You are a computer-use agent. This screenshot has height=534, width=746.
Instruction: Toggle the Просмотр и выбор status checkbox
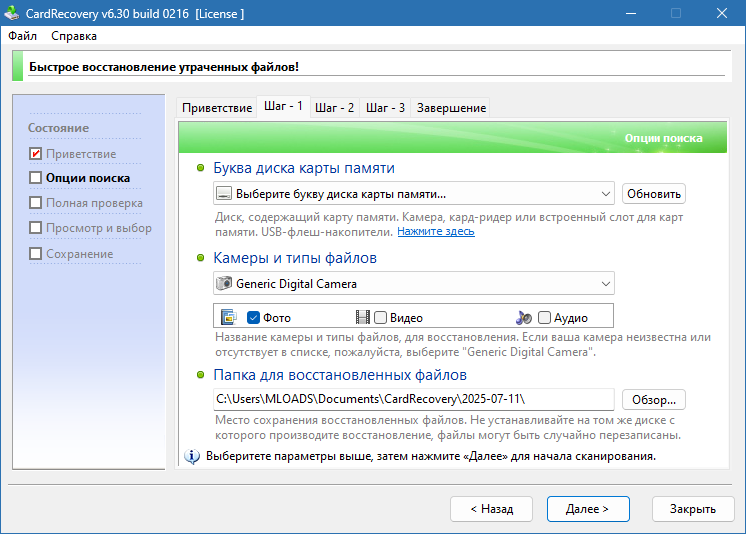tap(36, 228)
